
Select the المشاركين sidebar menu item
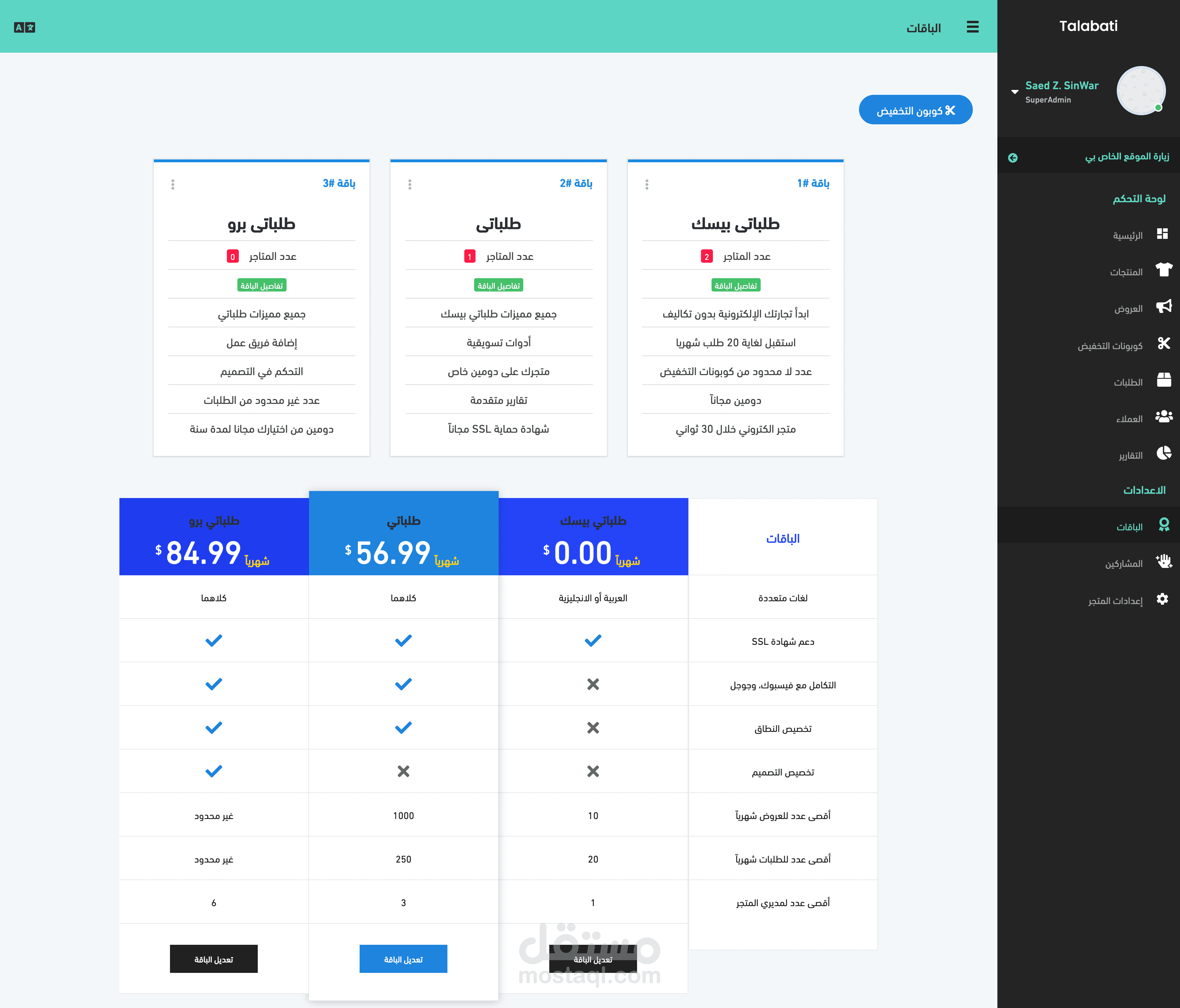coord(1123,564)
